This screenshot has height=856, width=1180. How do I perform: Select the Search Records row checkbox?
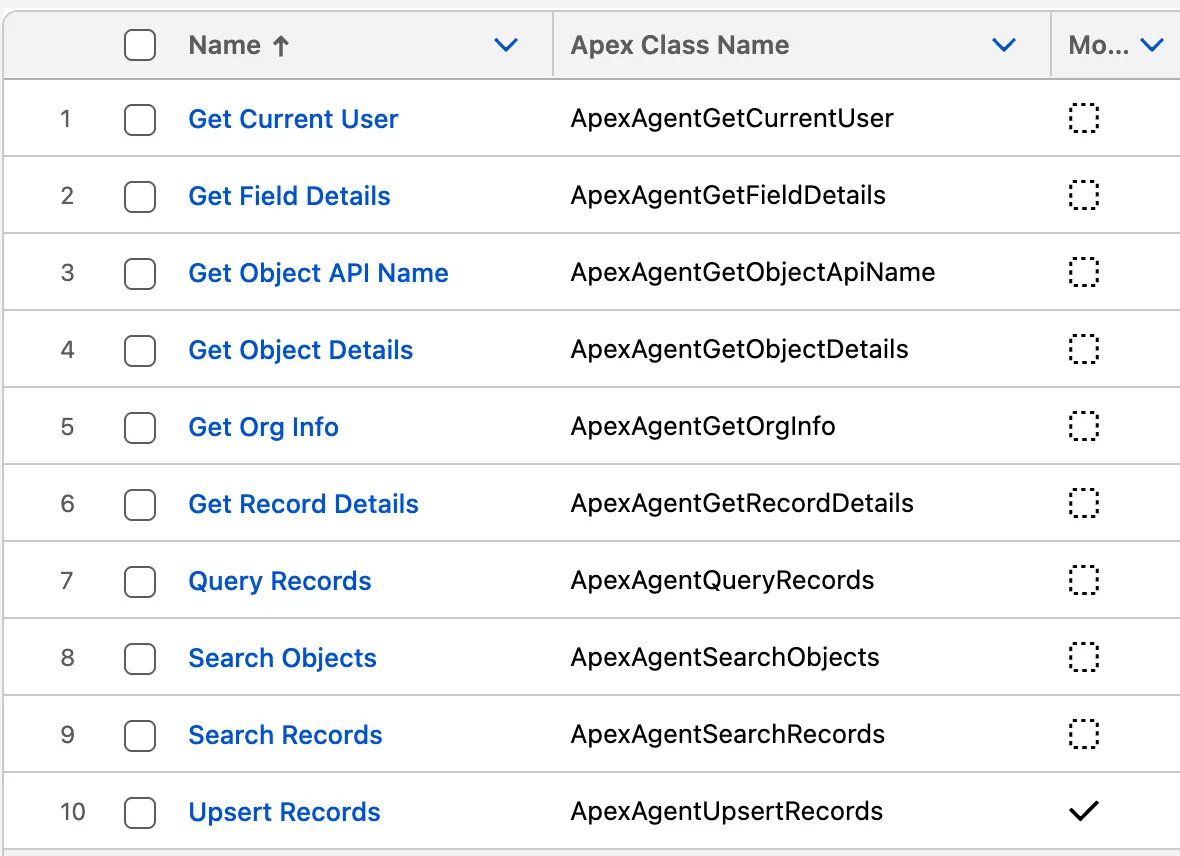pos(140,736)
